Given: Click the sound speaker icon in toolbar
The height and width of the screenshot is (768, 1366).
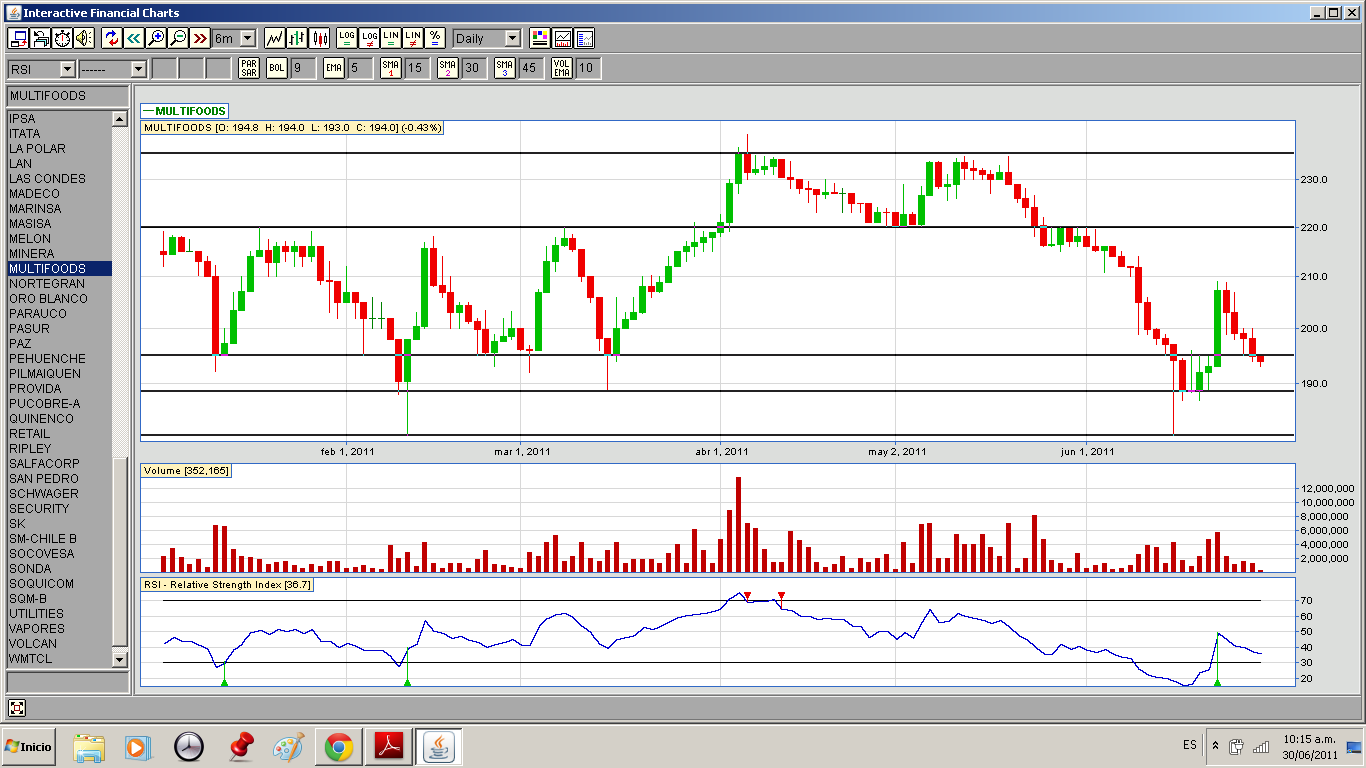Looking at the screenshot, I should (x=84, y=38).
